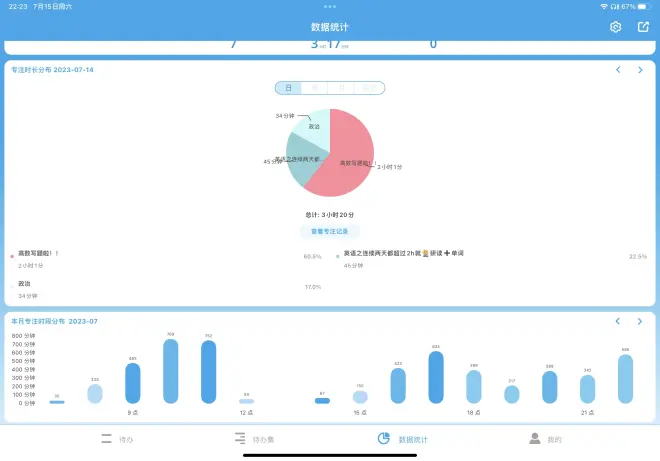Select the last segment option in range picker

370,88
